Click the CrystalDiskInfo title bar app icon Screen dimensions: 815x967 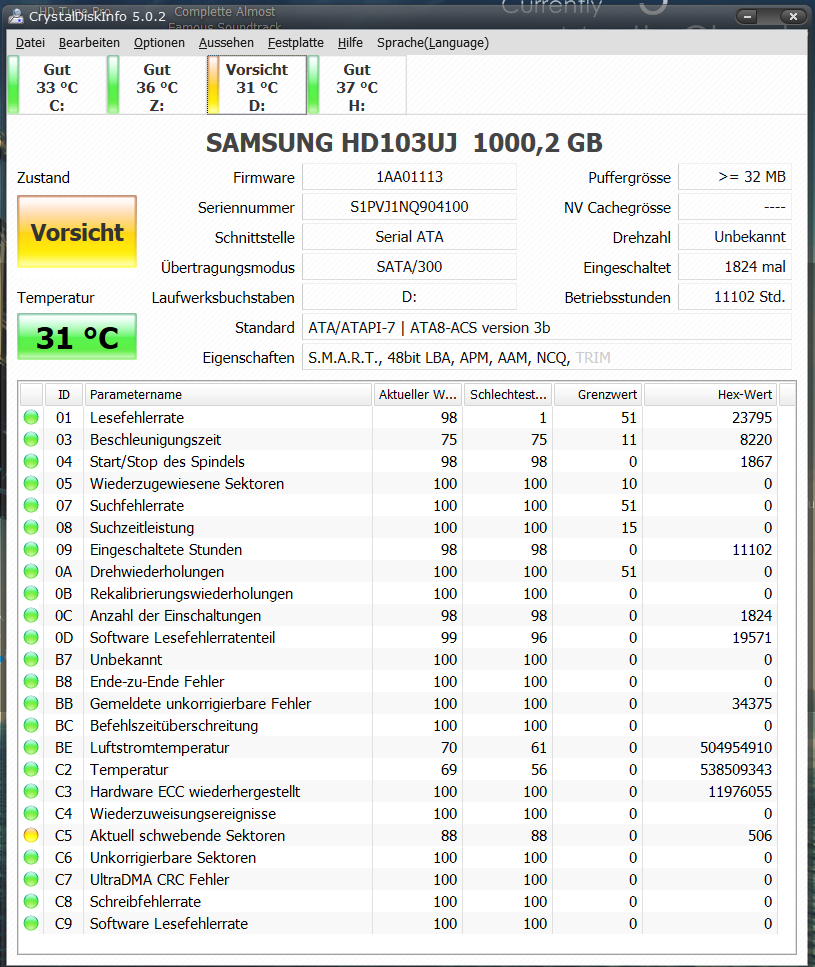pos(17,15)
